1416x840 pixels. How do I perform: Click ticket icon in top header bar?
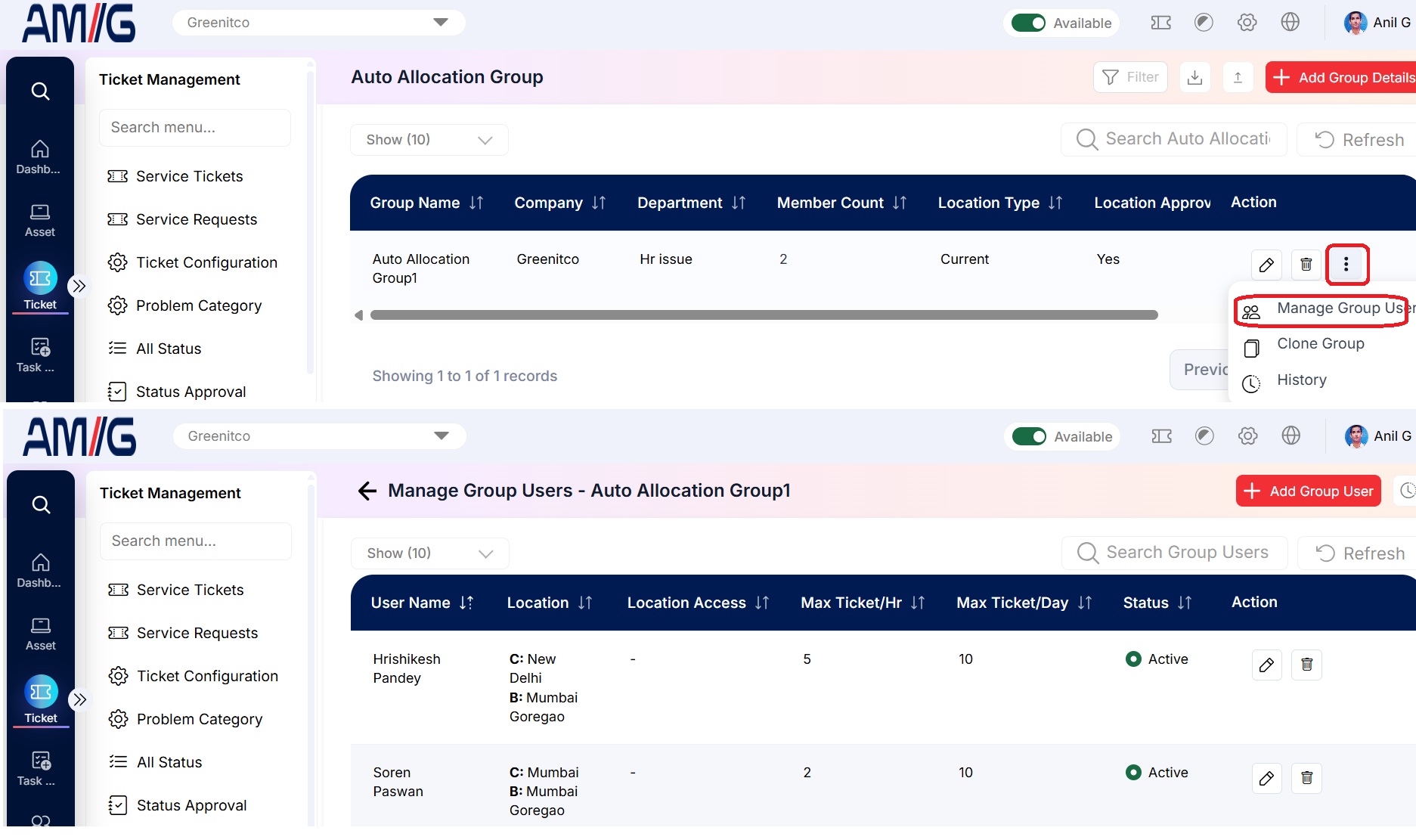click(x=1160, y=23)
